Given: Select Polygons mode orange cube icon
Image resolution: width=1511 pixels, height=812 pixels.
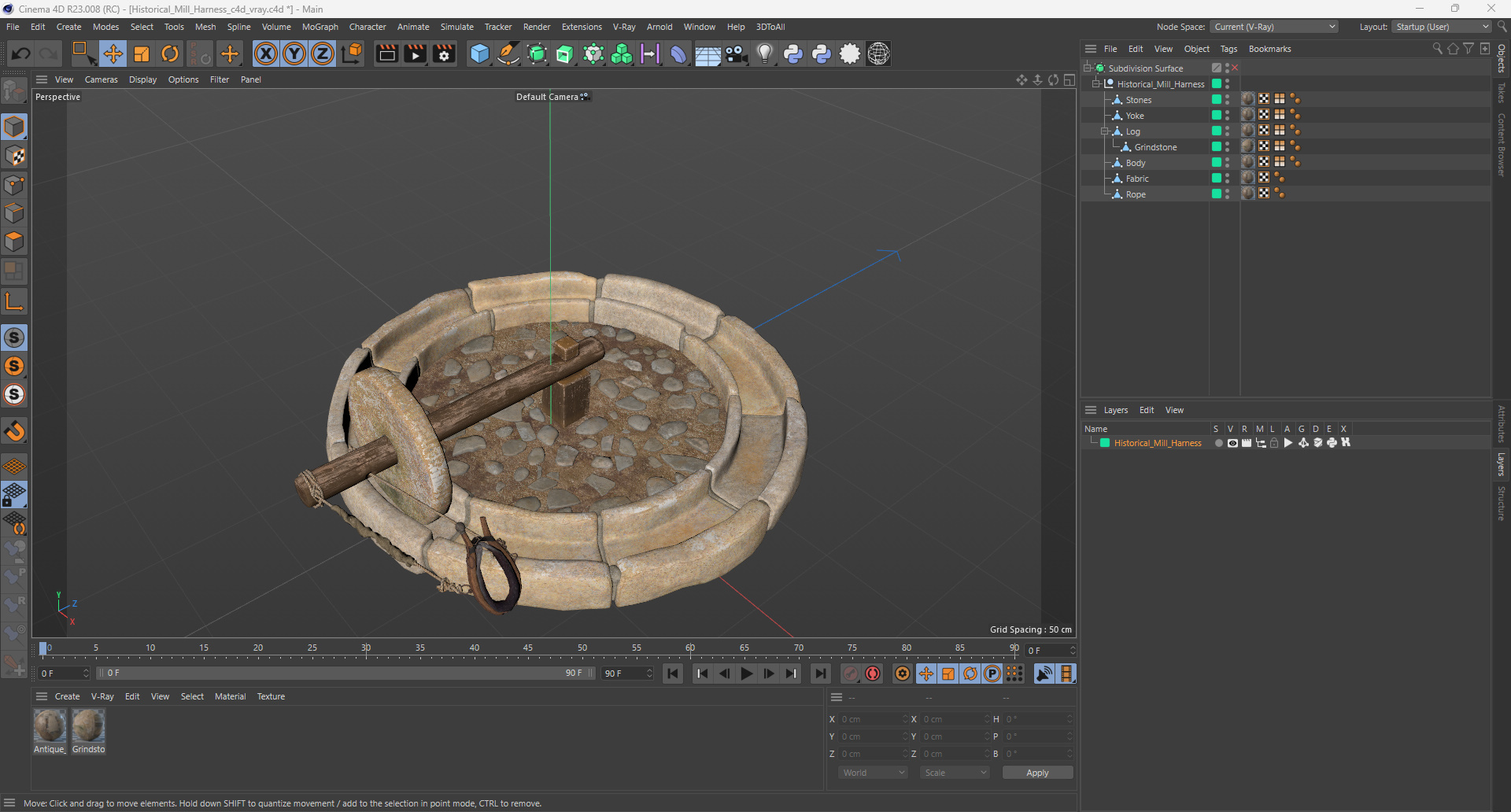Looking at the screenshot, I should pos(14,242).
